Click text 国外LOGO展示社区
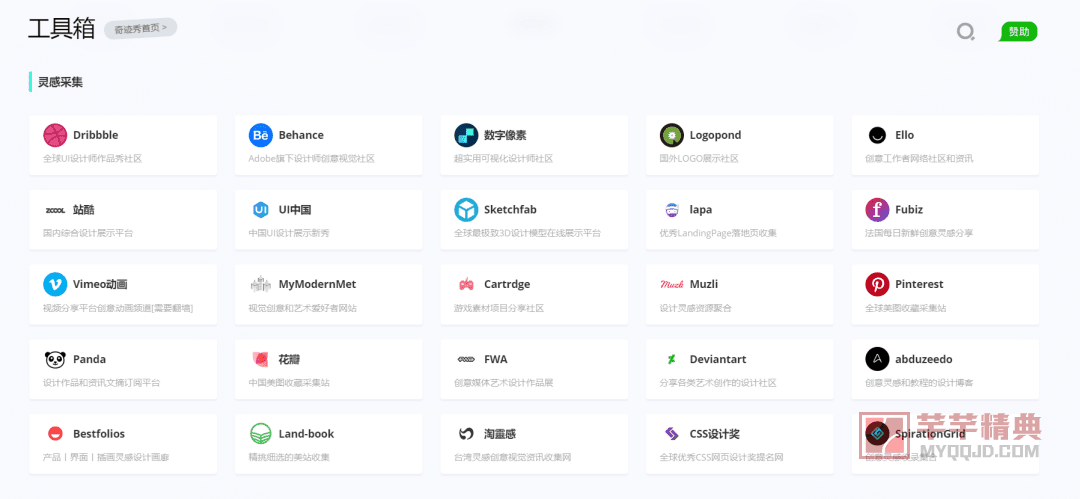Screen dimensions: 1080x499 pos(698,159)
